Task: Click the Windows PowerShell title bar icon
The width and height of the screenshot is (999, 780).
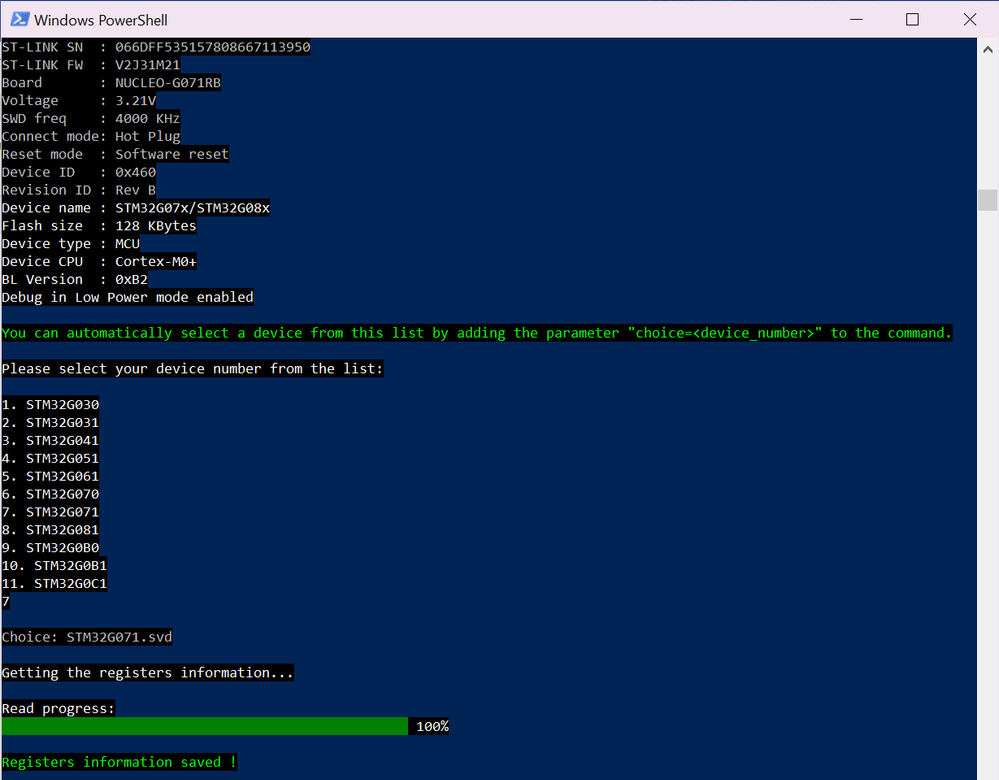Action: [x=20, y=19]
